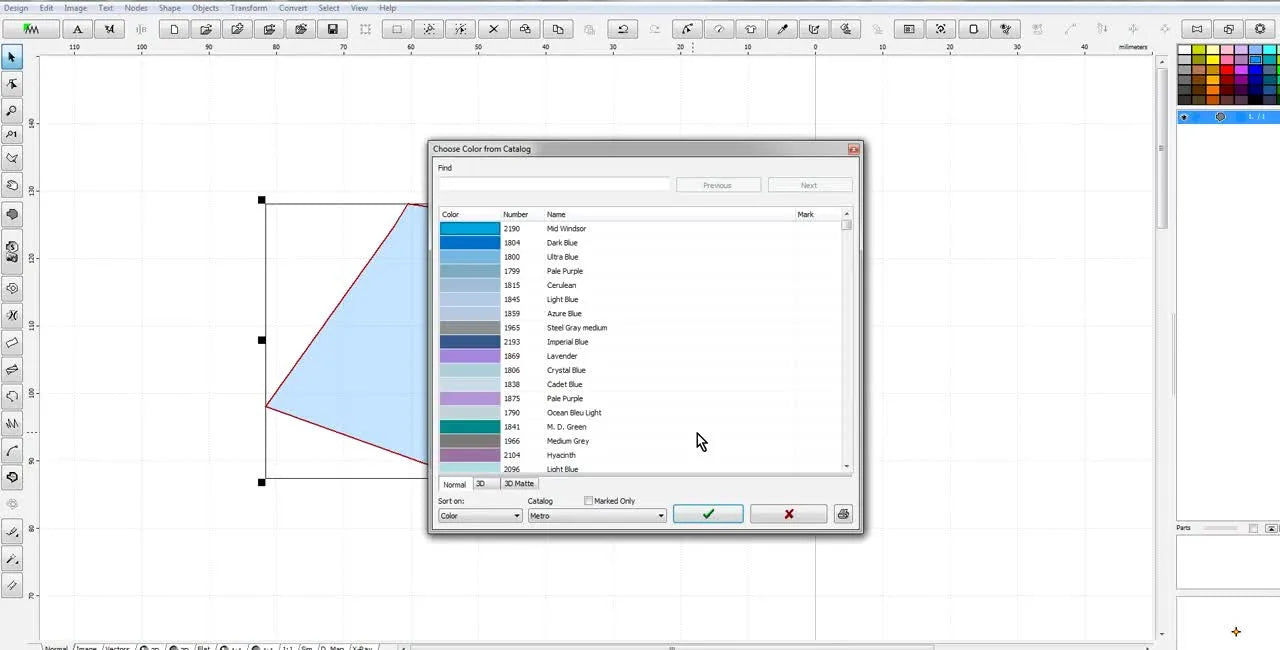Print the color catalog via the printer icon

coord(843,514)
